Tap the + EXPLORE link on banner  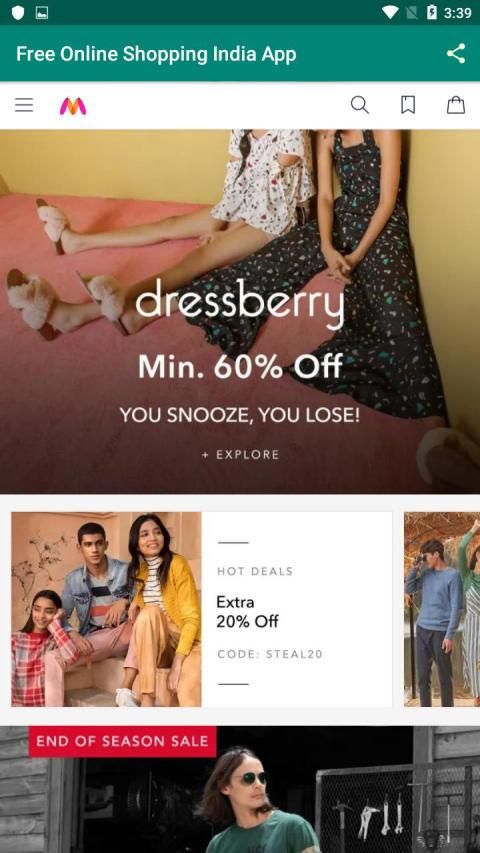click(x=240, y=455)
